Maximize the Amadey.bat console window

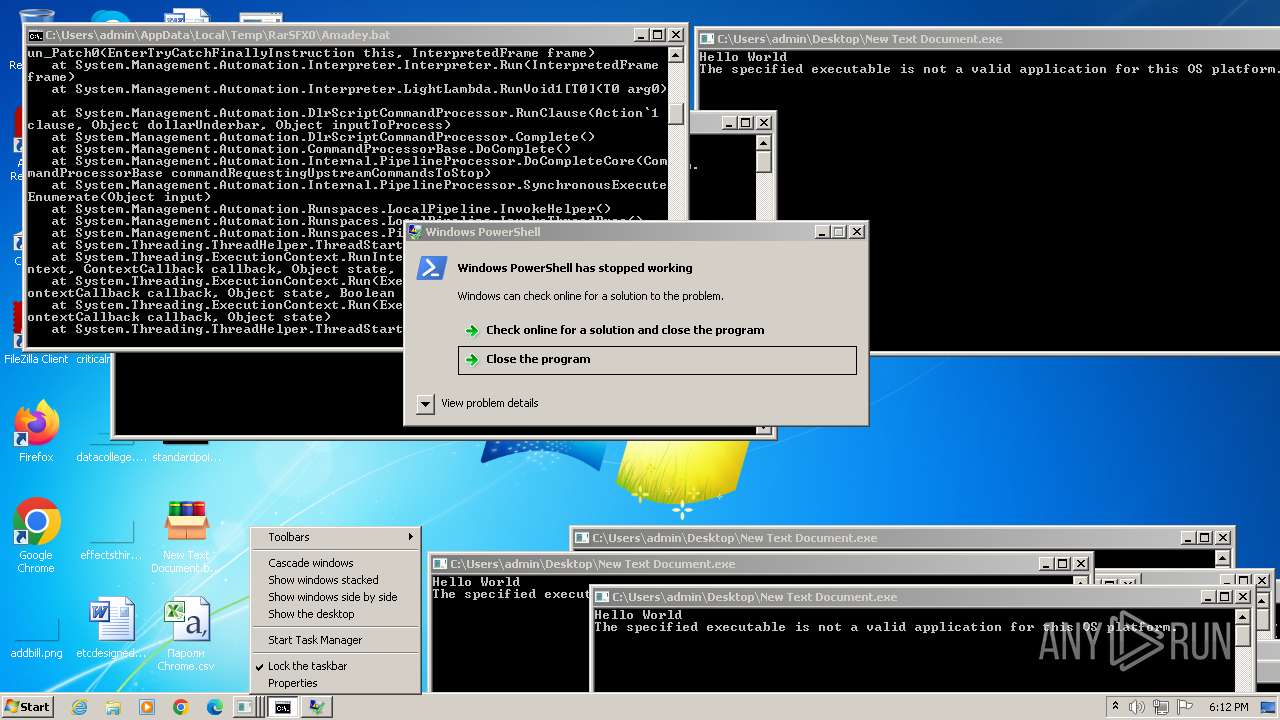coord(657,35)
